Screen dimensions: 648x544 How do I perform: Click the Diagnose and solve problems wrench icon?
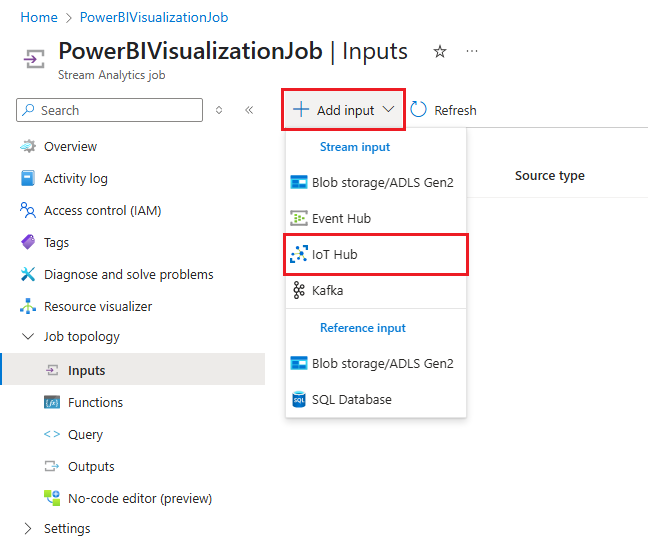[x=28, y=275]
